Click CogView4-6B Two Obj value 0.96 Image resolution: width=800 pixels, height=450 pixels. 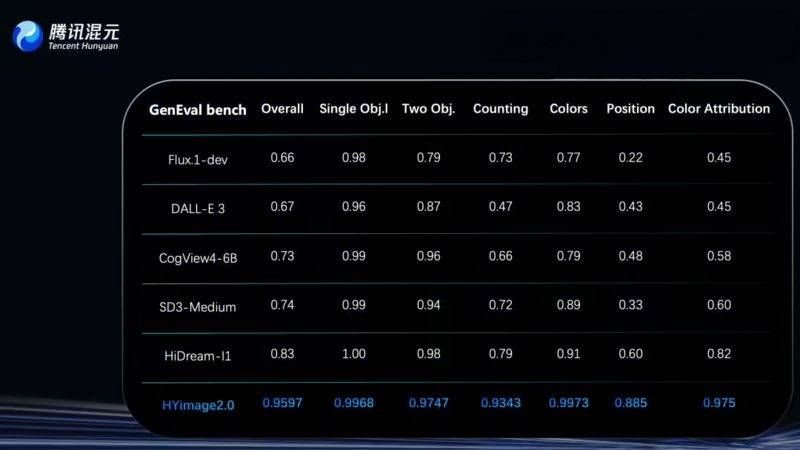click(428, 256)
